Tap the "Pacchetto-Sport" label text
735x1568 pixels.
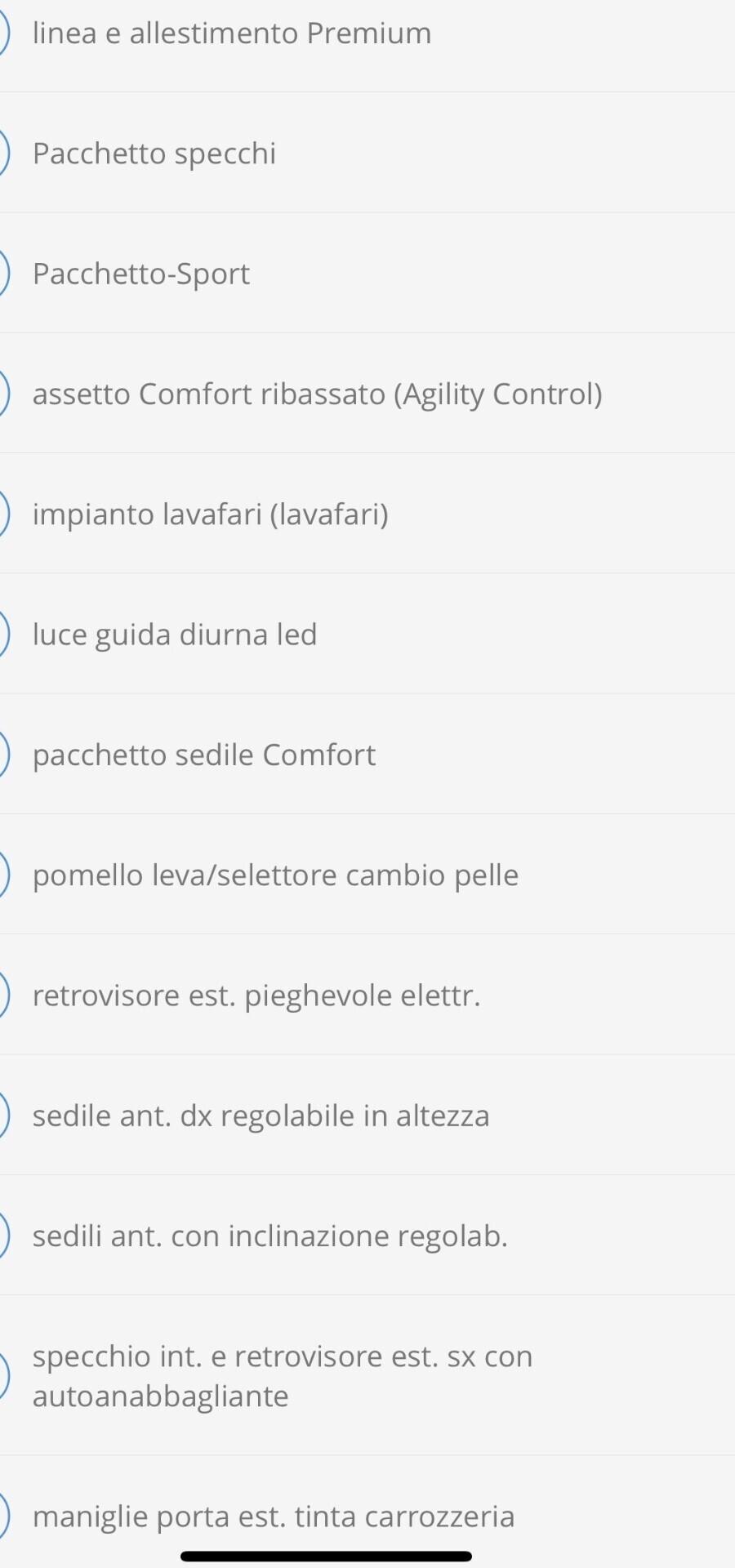[x=141, y=274]
